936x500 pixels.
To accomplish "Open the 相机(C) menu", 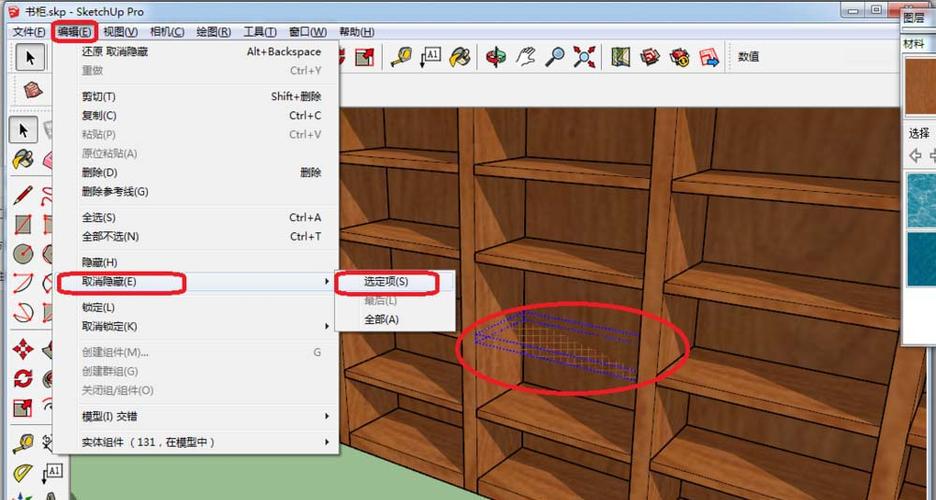I will click(x=167, y=32).
